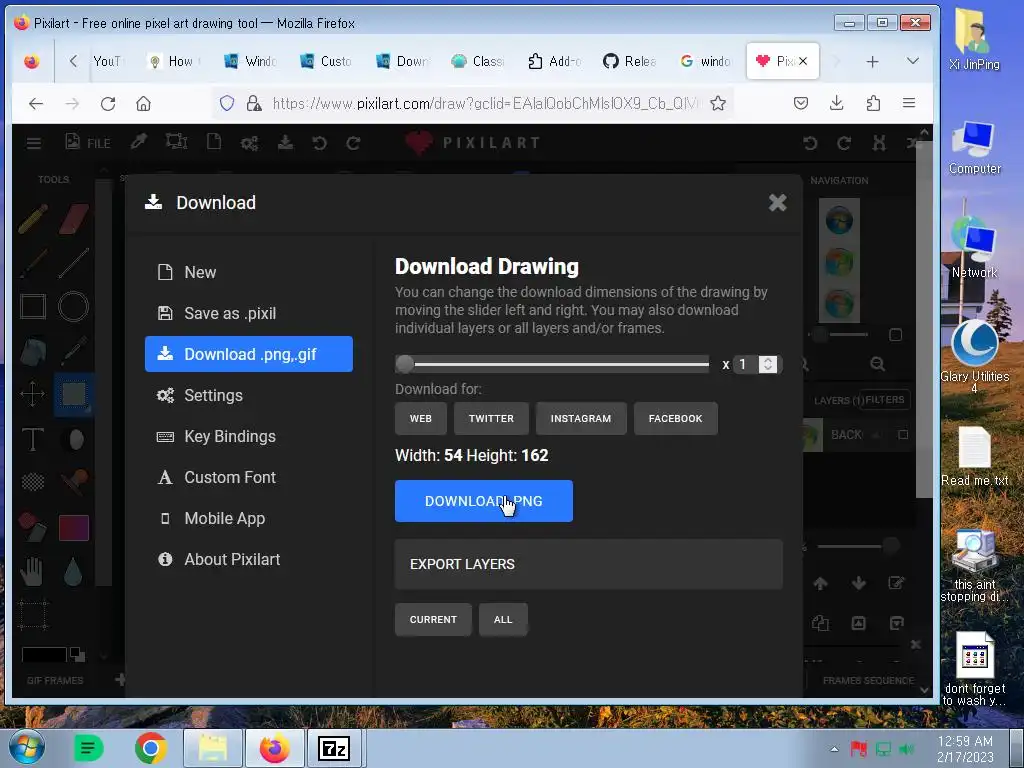Viewport: 1024px width, 768px height.
Task: Open Firefox downloads panel
Action: [x=837, y=103]
